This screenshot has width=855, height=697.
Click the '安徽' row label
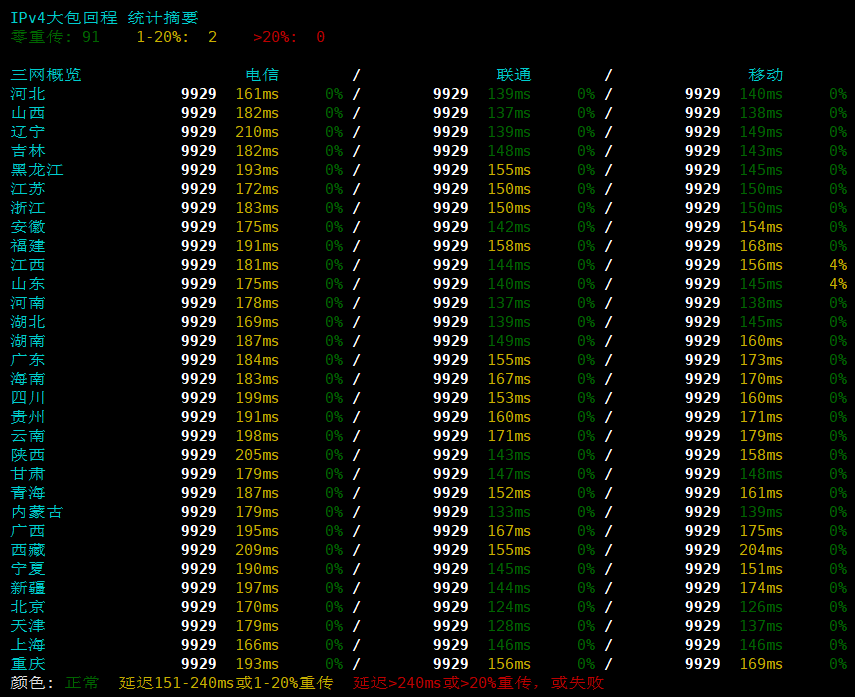click(x=28, y=227)
